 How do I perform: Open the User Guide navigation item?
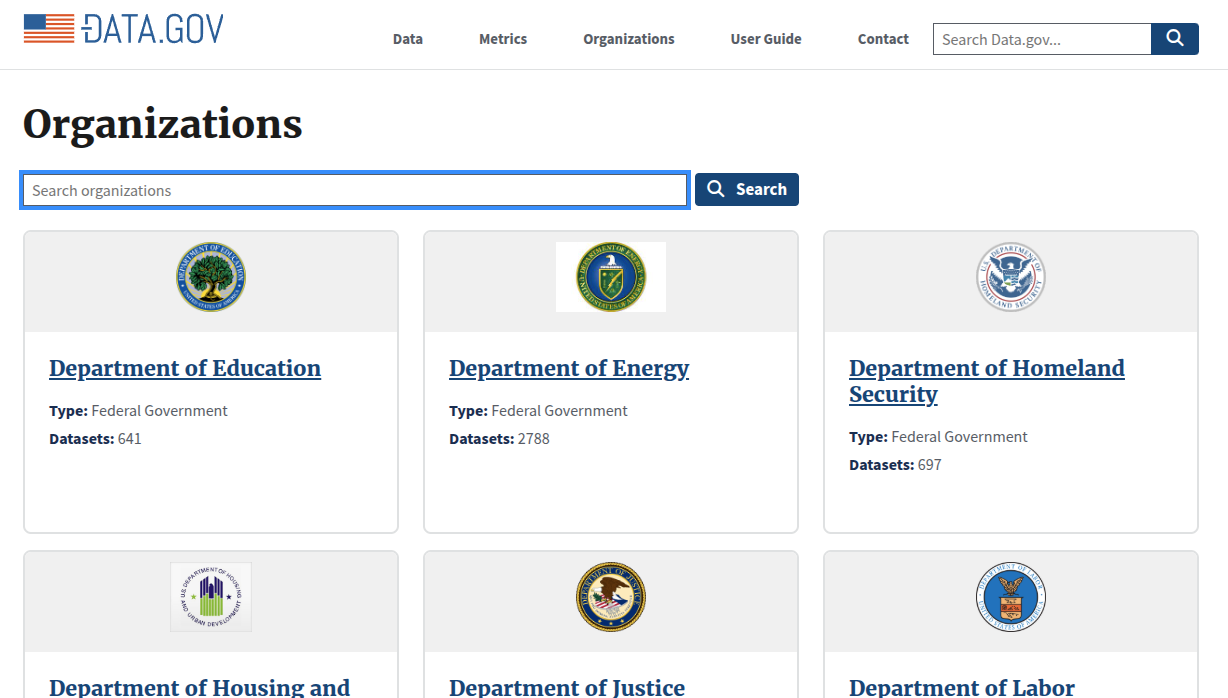tap(765, 39)
